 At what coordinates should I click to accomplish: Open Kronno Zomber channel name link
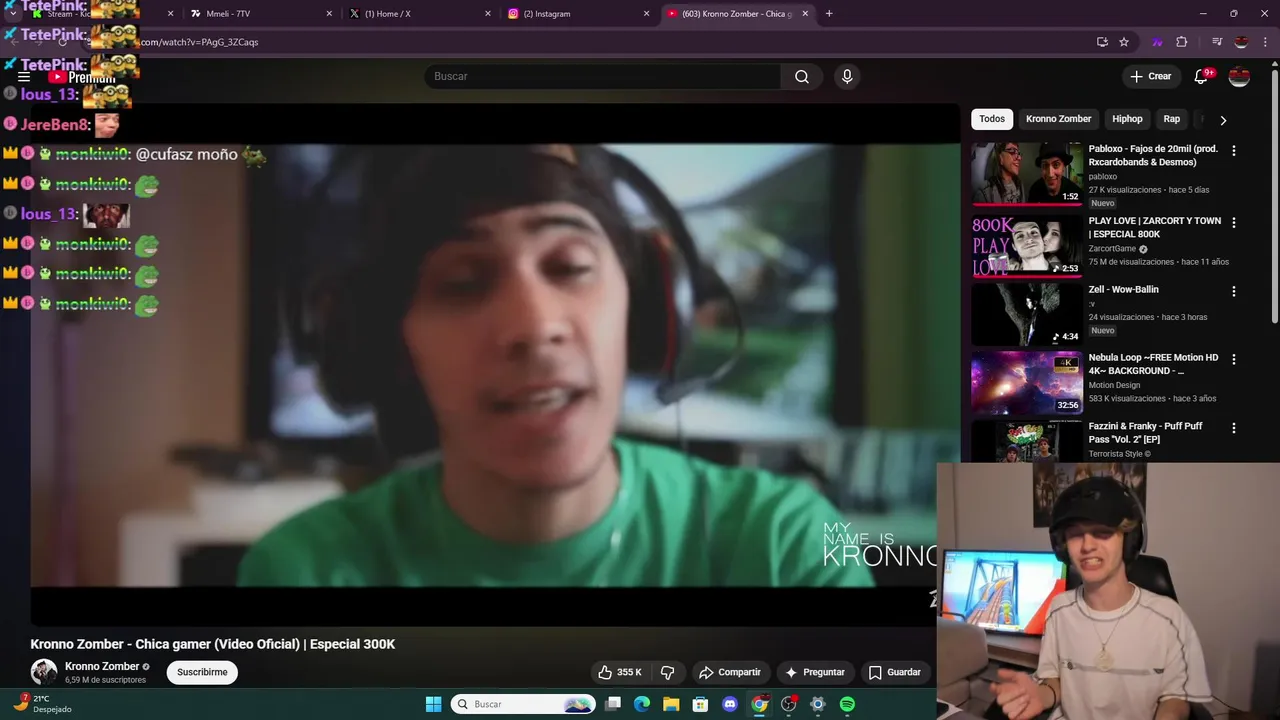click(102, 666)
